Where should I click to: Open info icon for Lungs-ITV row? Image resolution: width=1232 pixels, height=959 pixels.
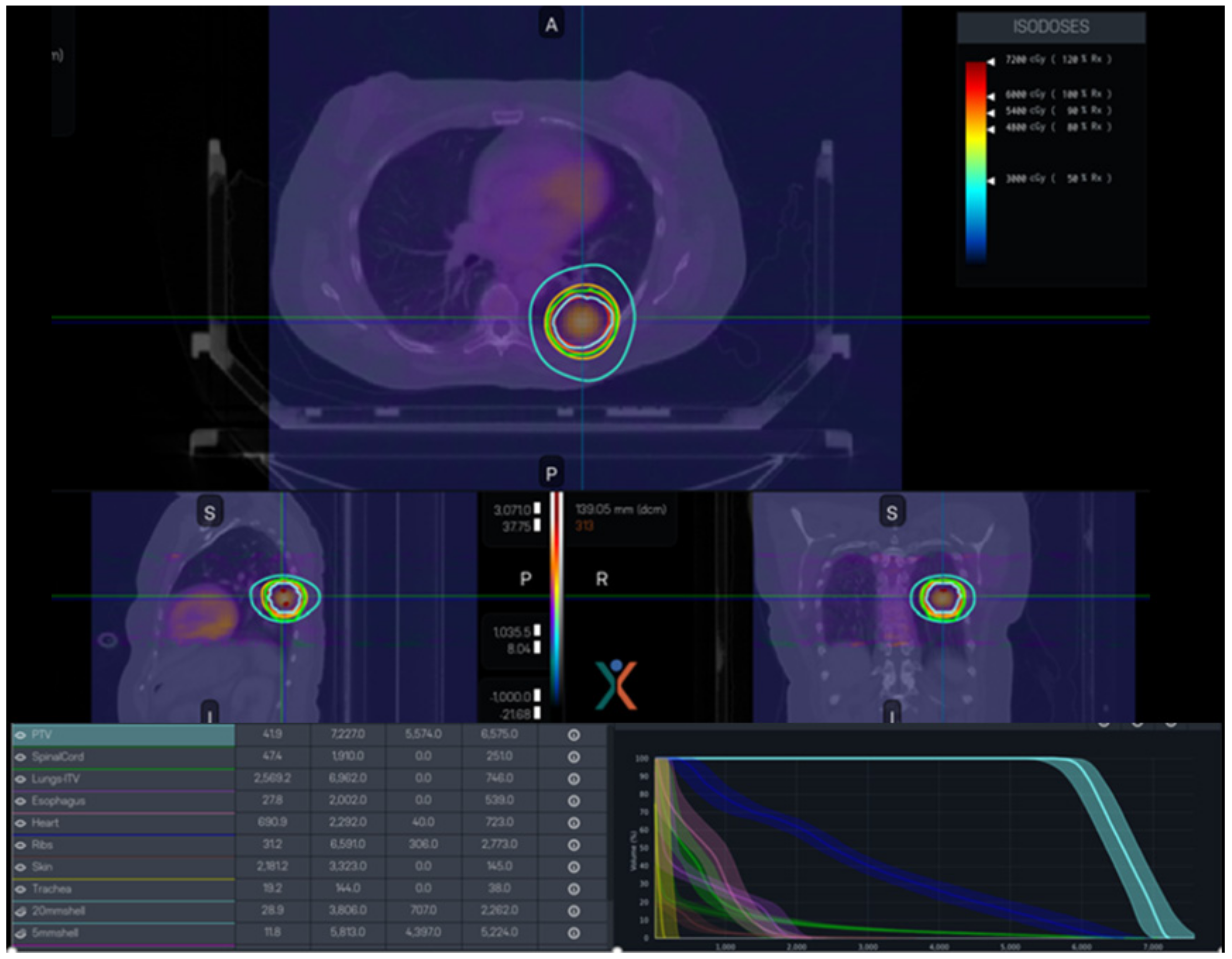[x=574, y=779]
